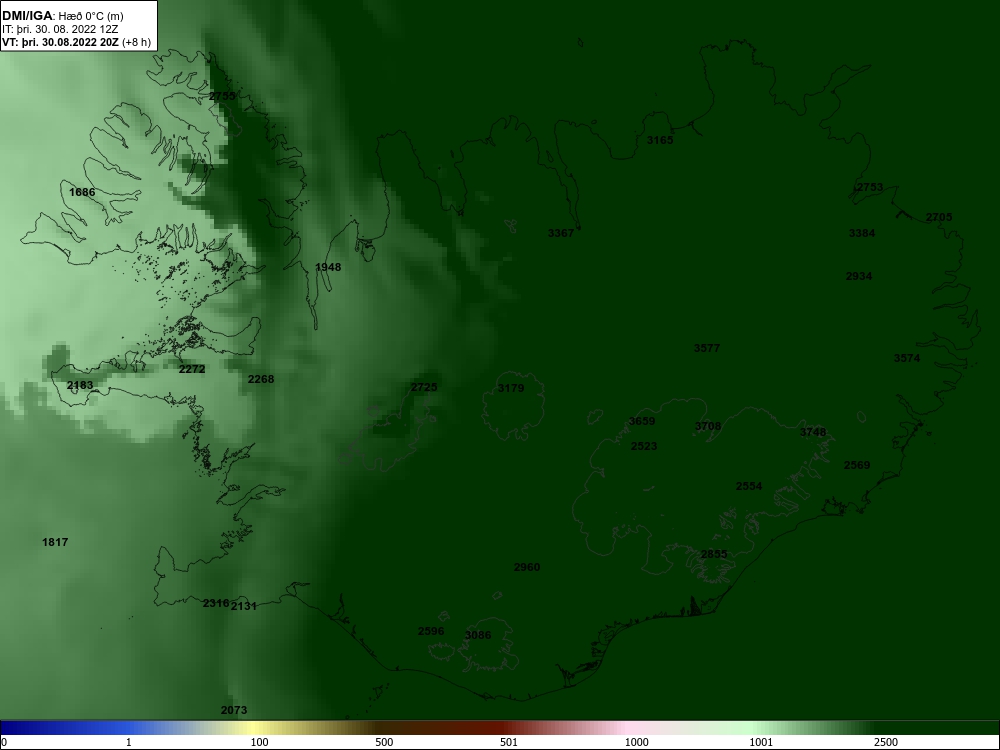Click the 2755 height value in the northwest

223,96
